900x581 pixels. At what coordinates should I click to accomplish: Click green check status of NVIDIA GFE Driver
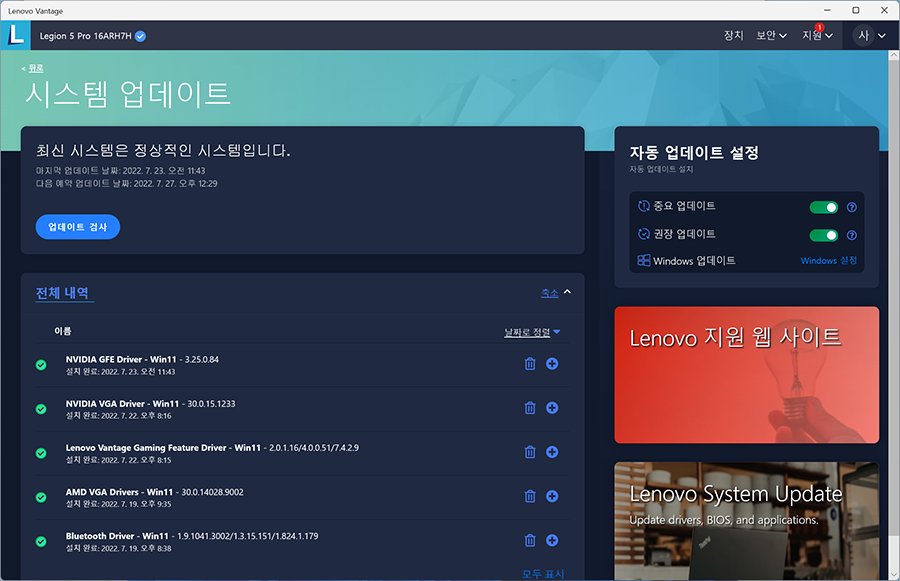(x=41, y=365)
